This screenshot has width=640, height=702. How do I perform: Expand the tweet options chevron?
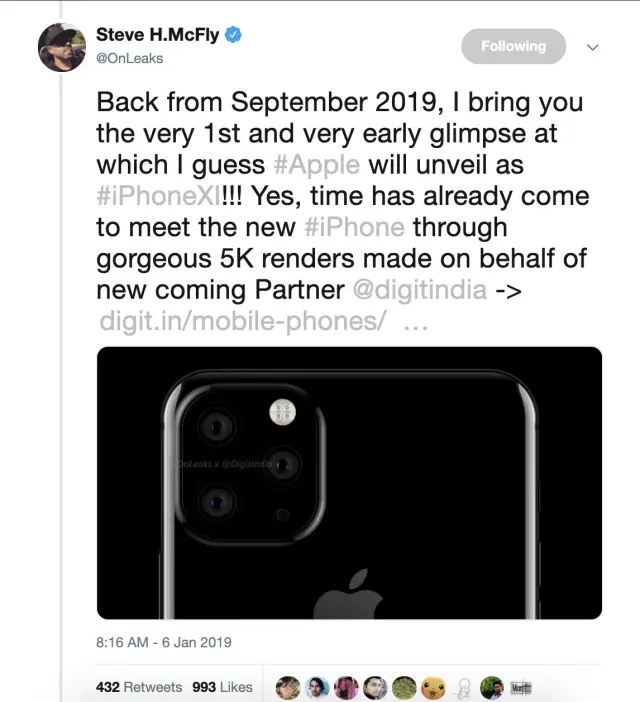(592, 46)
